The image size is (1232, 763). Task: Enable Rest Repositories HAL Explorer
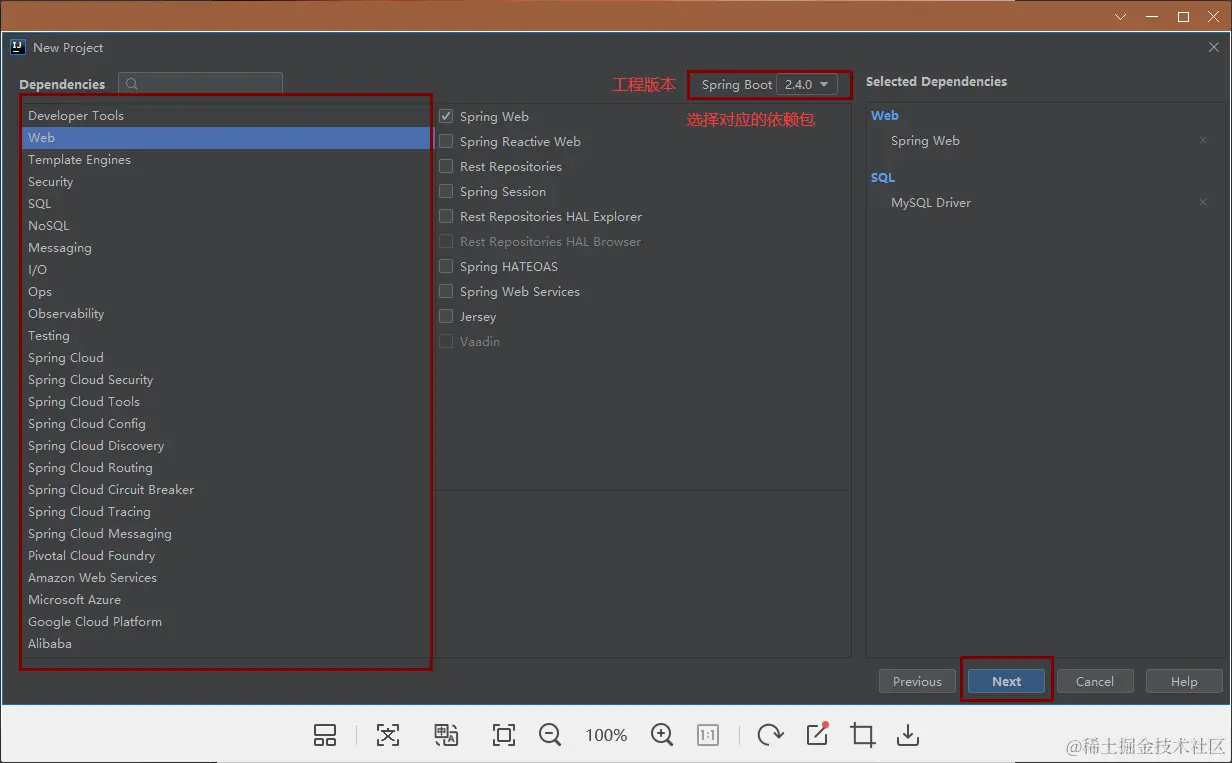click(x=446, y=216)
